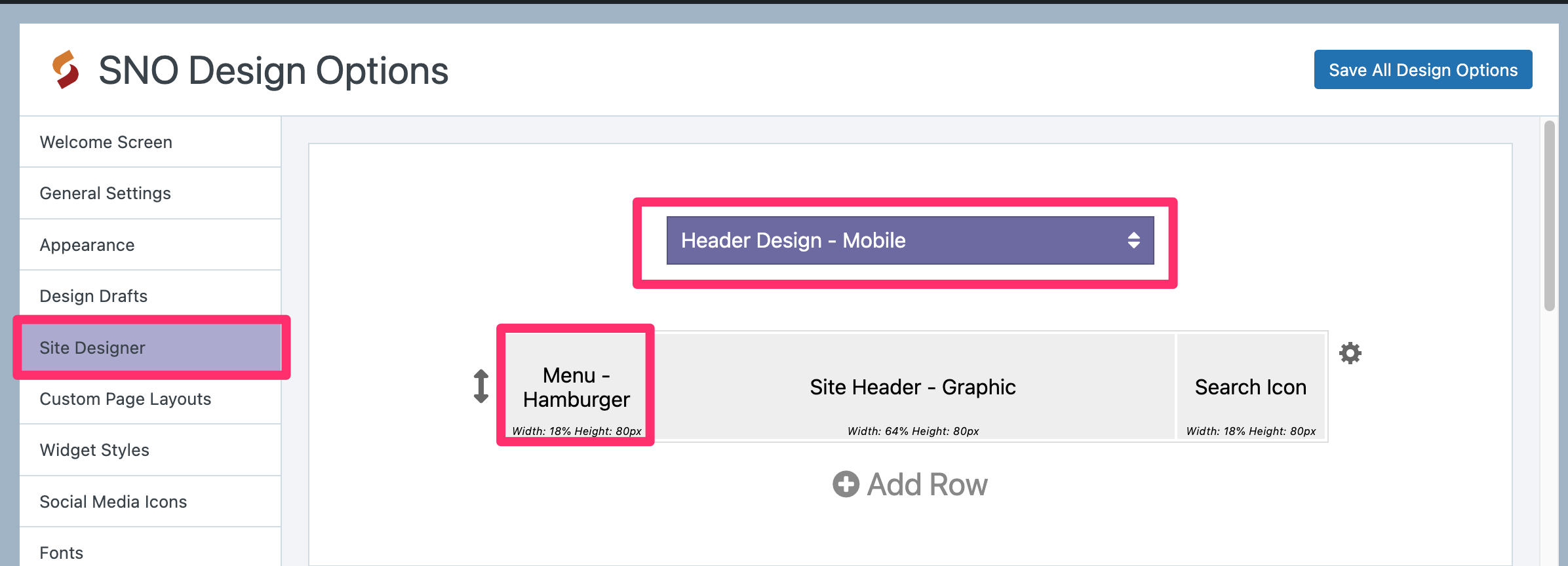Screen dimensions: 1568x566
Task: Open Design Drafts
Action: click(151, 296)
